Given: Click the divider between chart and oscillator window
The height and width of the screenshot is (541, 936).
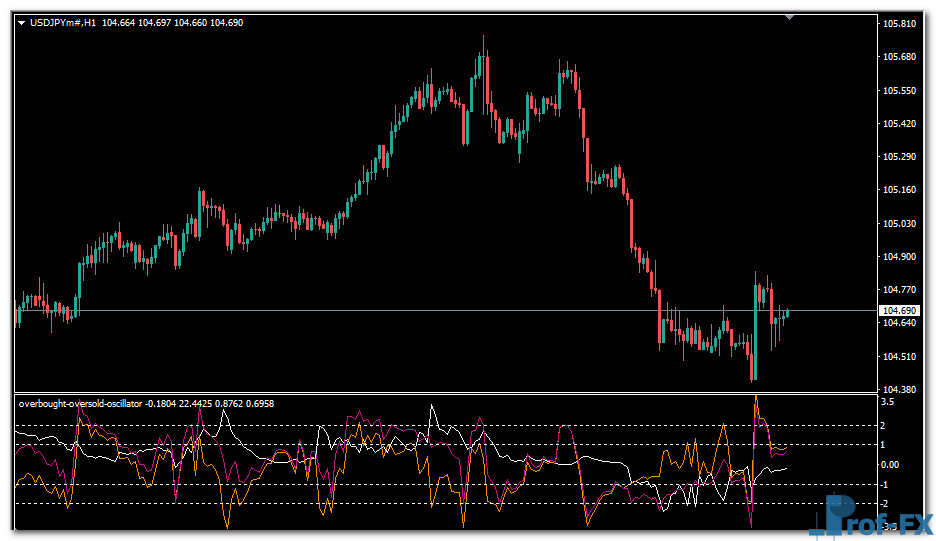Looking at the screenshot, I should click(x=440, y=393).
